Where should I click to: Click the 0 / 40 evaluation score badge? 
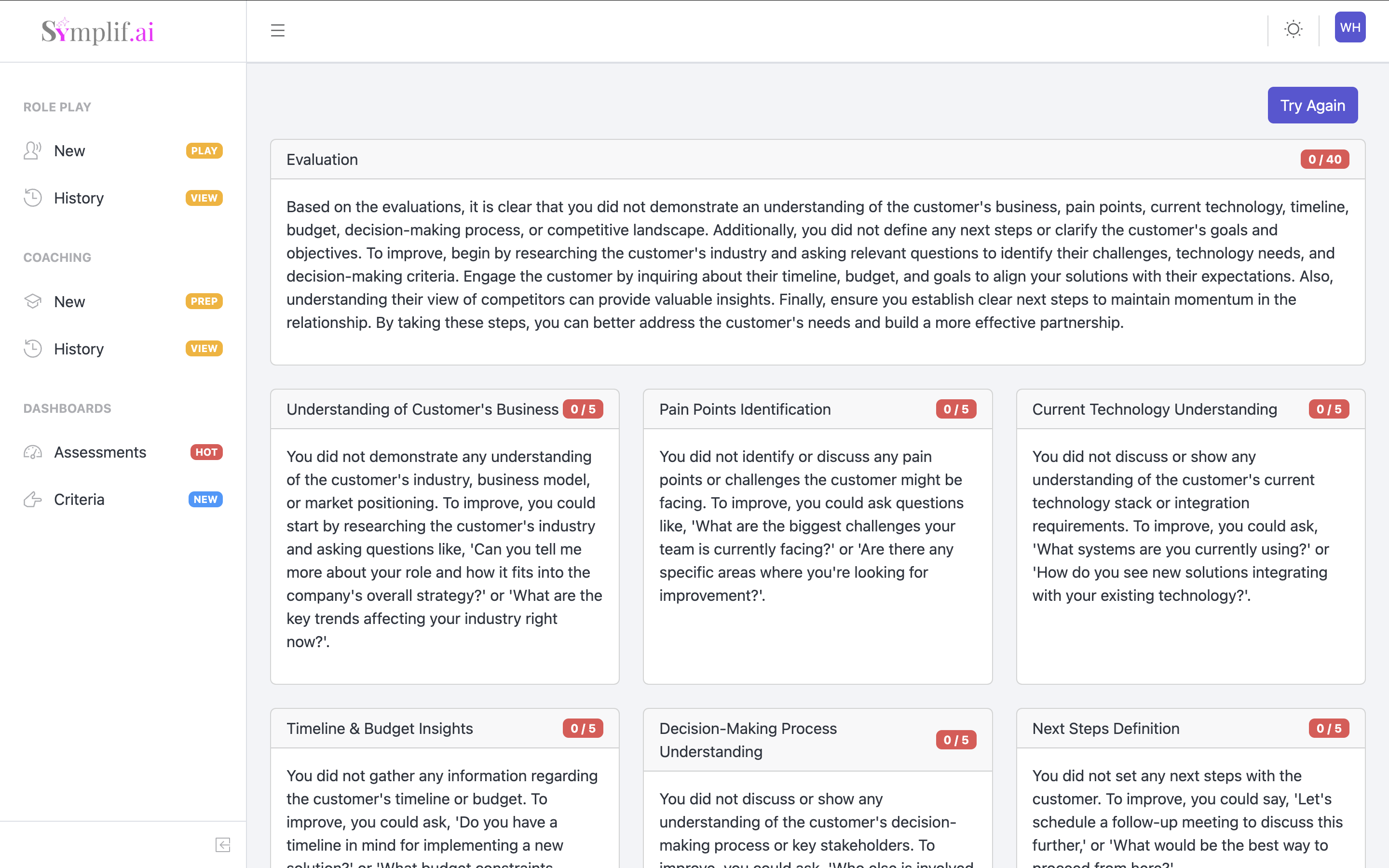click(x=1324, y=160)
